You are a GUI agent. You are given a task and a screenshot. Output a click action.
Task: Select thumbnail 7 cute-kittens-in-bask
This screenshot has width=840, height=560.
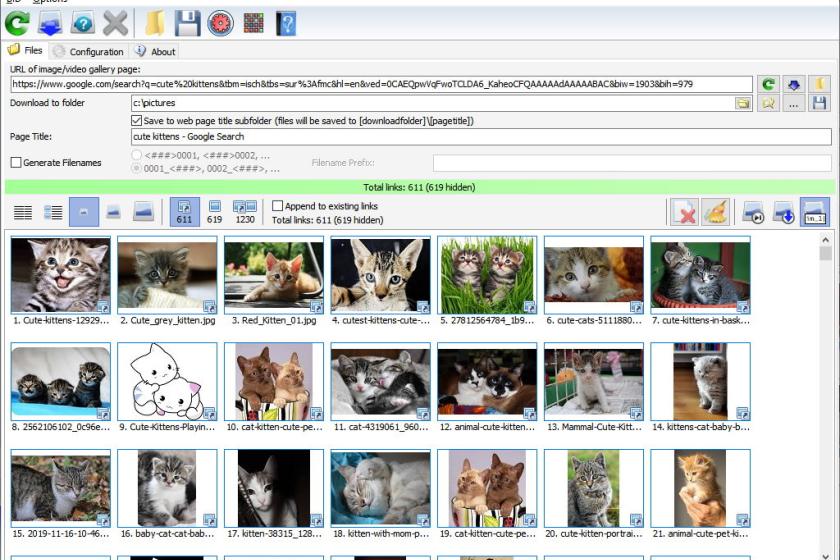click(700, 275)
